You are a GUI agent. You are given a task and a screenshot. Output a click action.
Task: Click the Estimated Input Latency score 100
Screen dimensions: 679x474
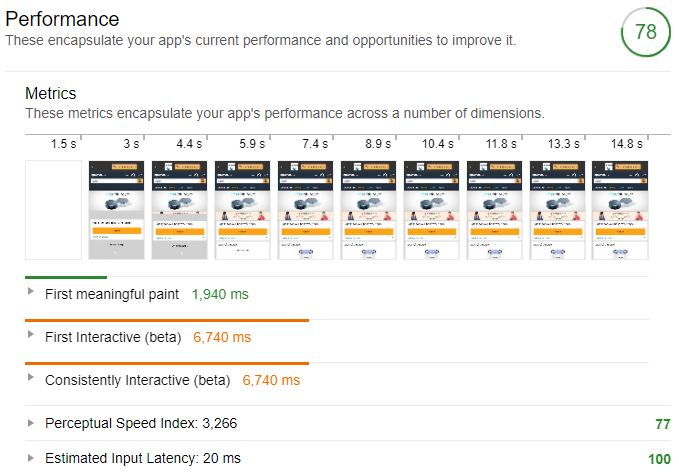(x=659, y=459)
